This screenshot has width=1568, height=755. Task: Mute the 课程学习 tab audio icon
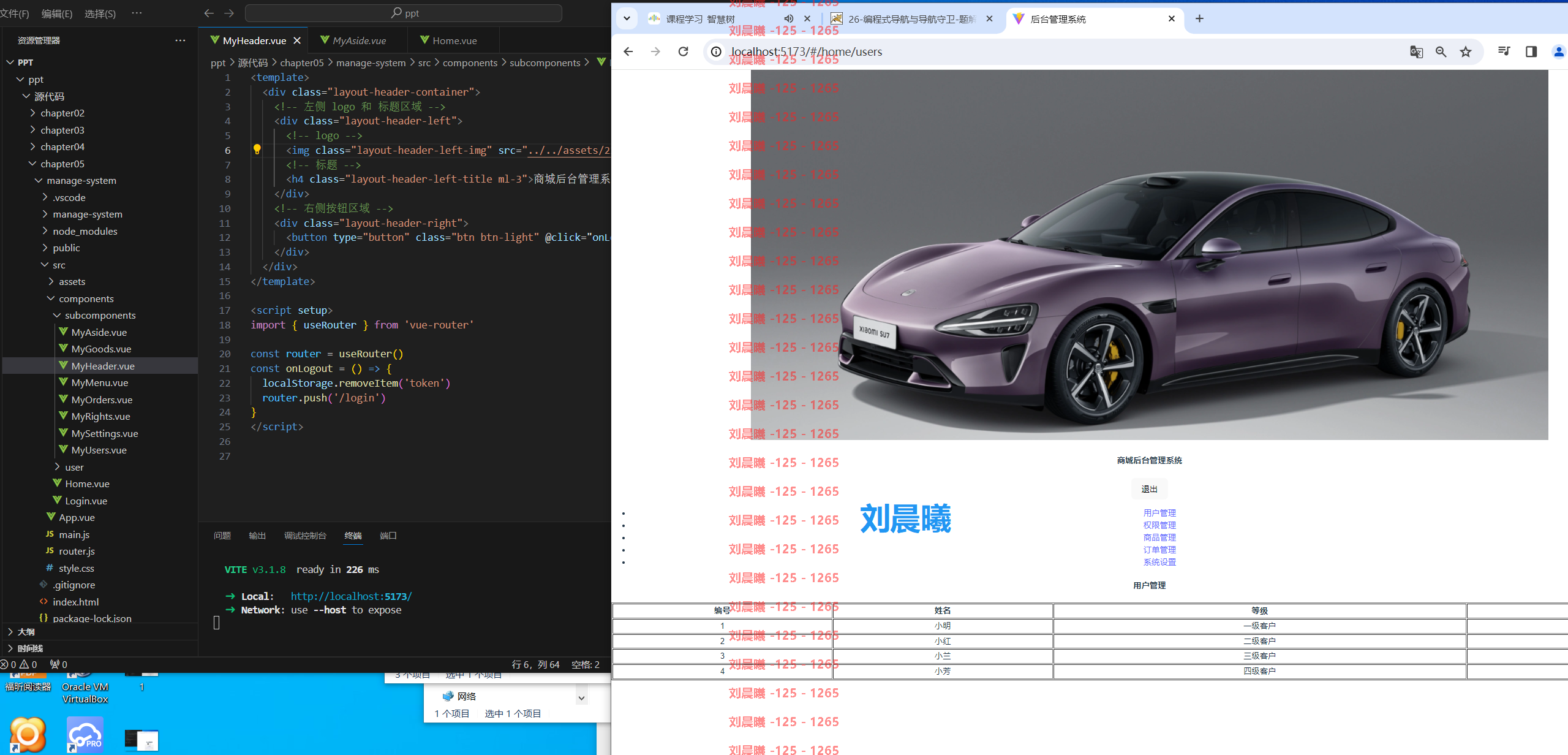[789, 19]
